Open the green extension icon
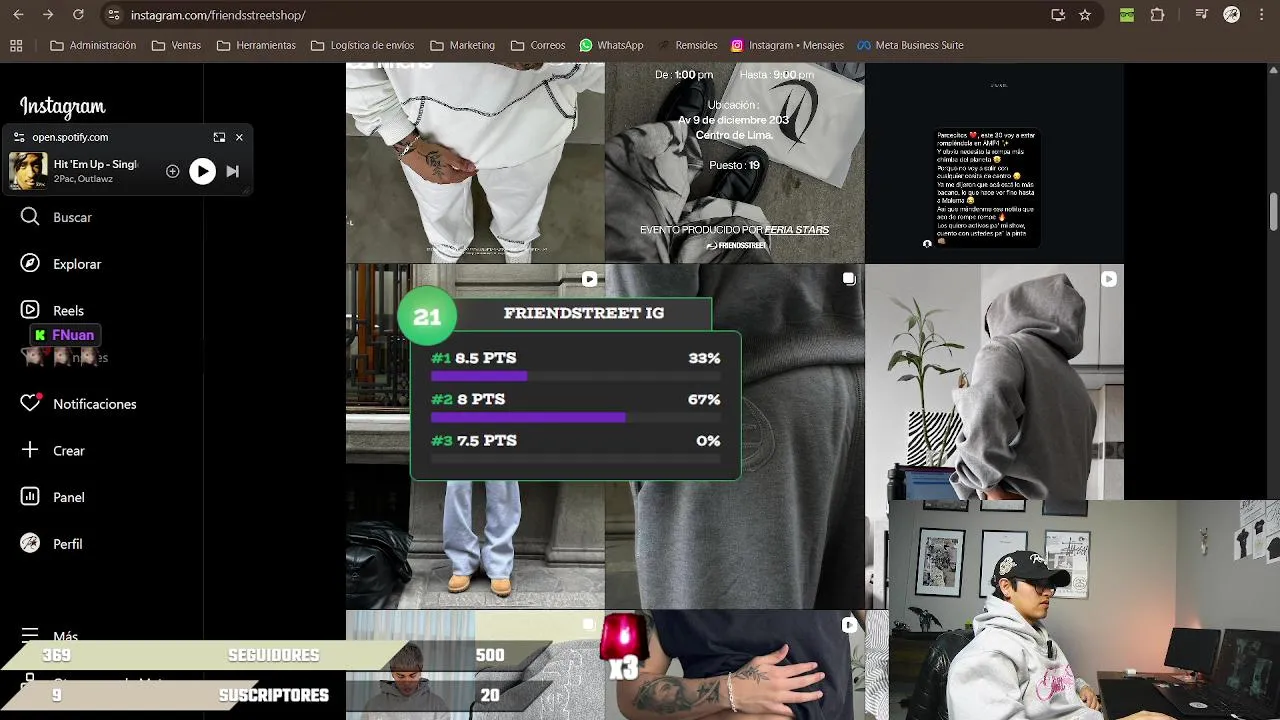The image size is (1280, 720). tap(1127, 15)
